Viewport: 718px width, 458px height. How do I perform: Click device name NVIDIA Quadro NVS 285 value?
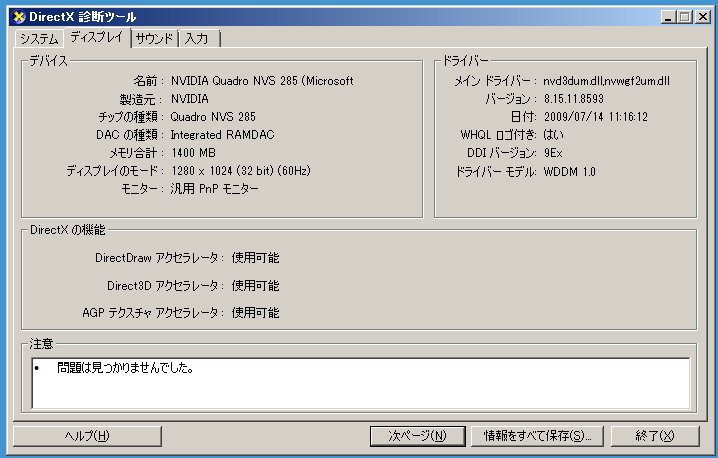tap(262, 81)
